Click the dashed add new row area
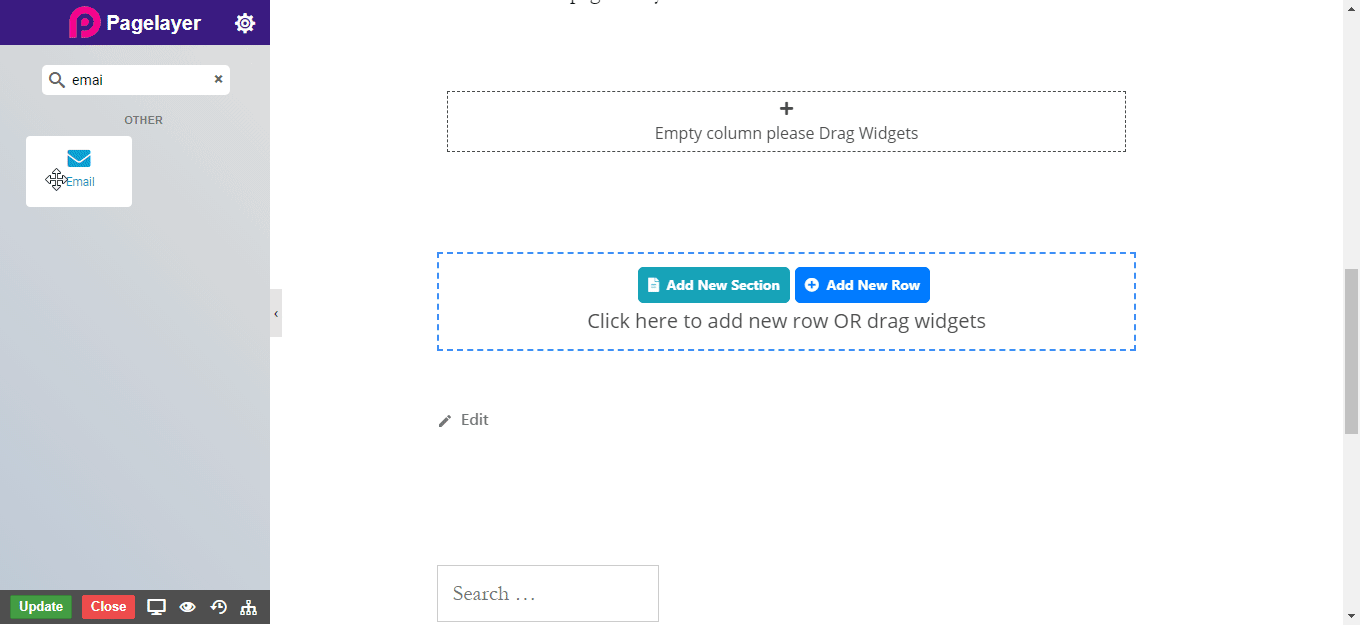 point(786,320)
